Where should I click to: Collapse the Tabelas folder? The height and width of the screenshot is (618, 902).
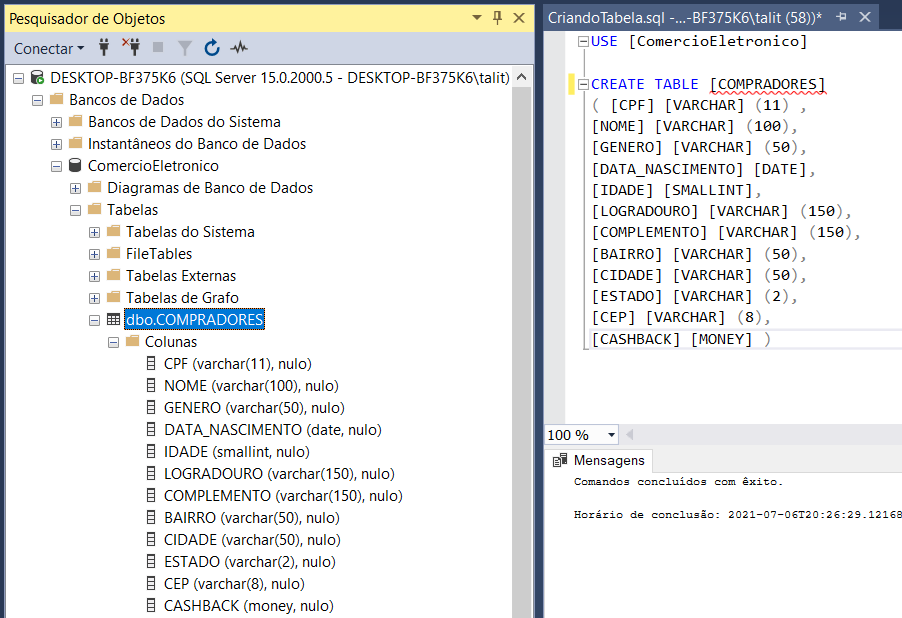(75, 210)
